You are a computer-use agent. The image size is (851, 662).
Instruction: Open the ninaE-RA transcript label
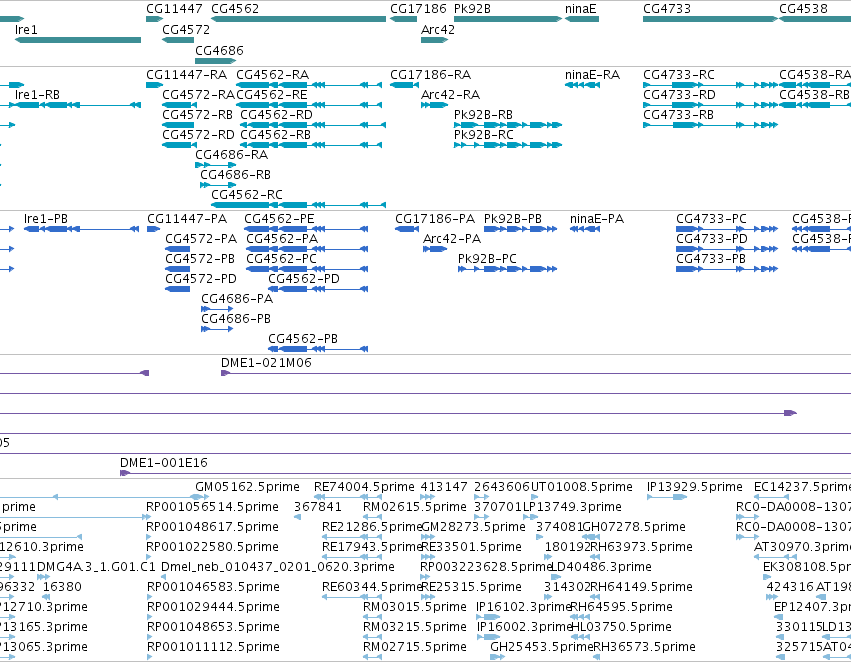[592, 74]
